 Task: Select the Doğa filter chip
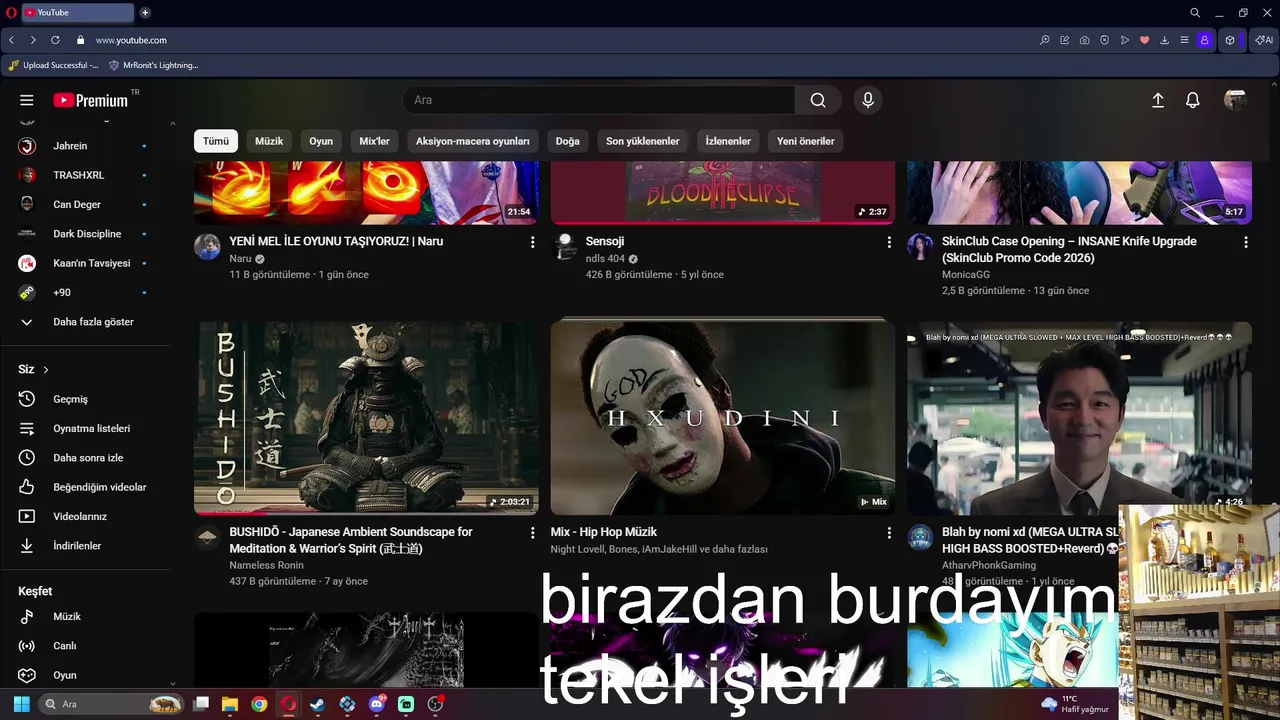point(568,141)
